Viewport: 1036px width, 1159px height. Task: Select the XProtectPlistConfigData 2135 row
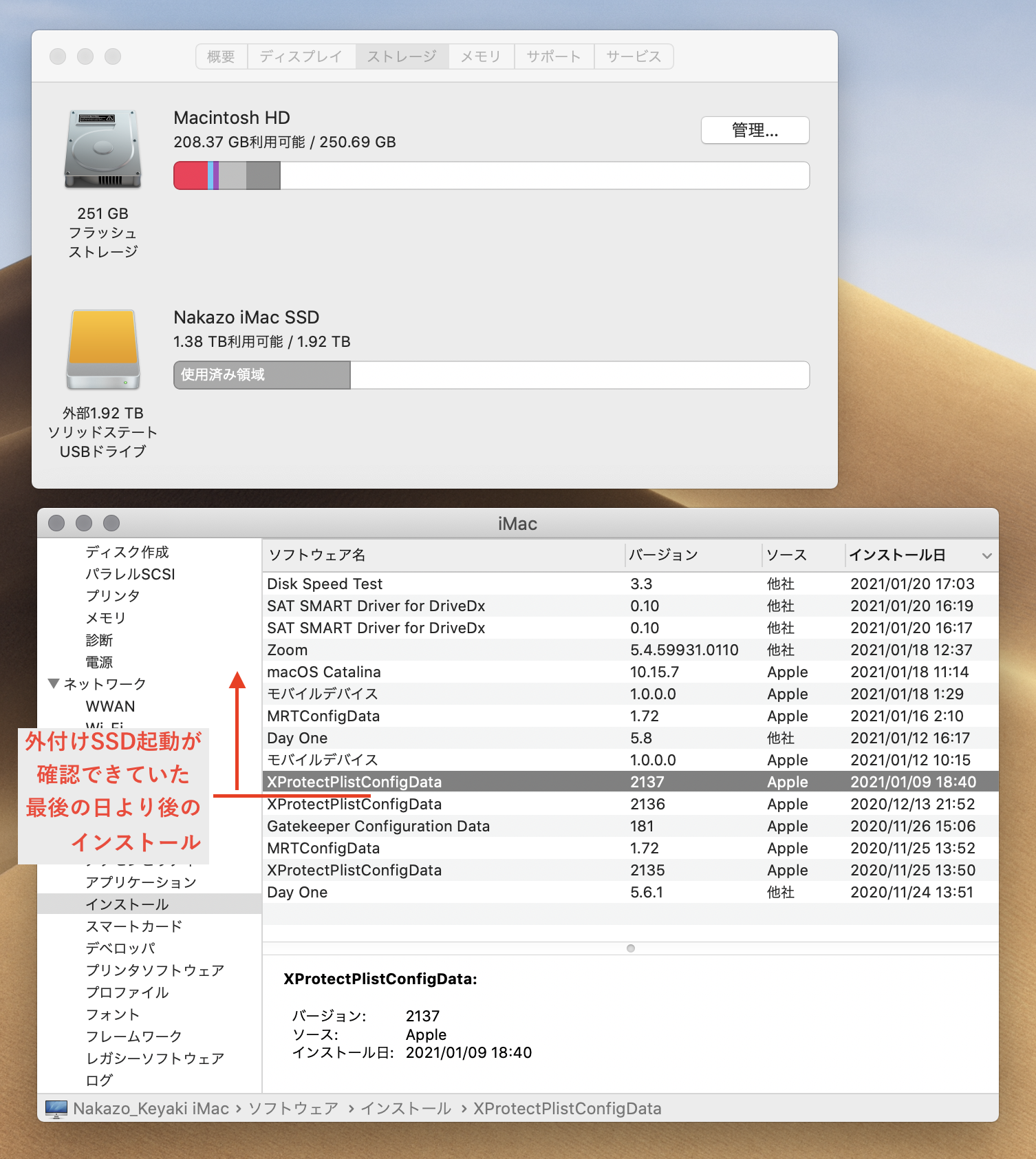tap(630, 870)
